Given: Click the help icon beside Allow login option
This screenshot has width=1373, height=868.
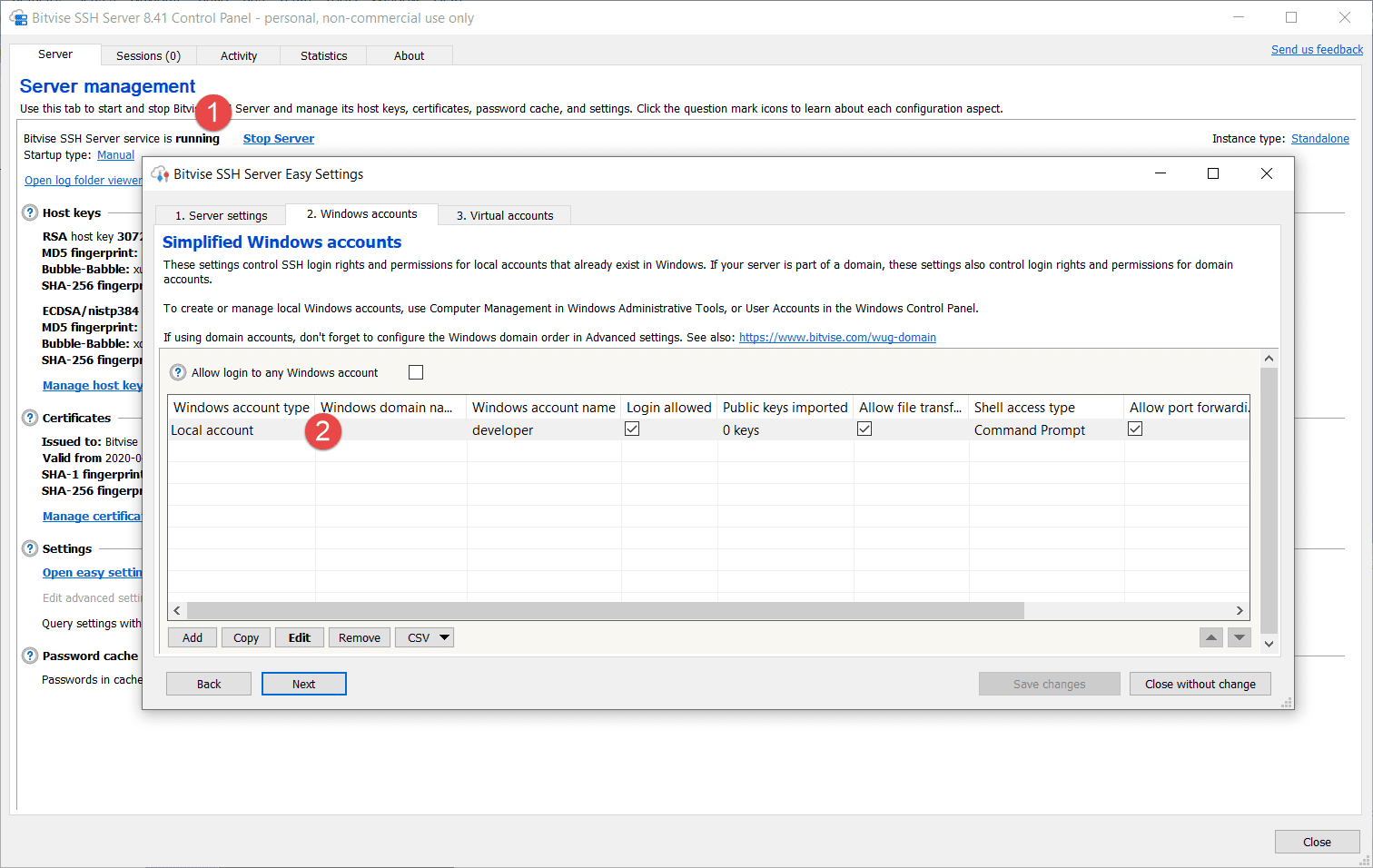Looking at the screenshot, I should [x=179, y=372].
